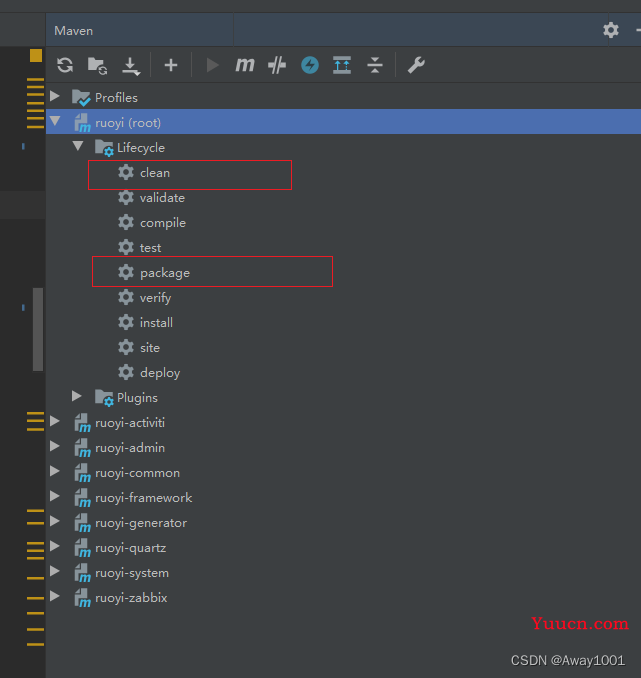Expand ruoyi-common module
This screenshot has width=641, height=678.
(x=54, y=471)
